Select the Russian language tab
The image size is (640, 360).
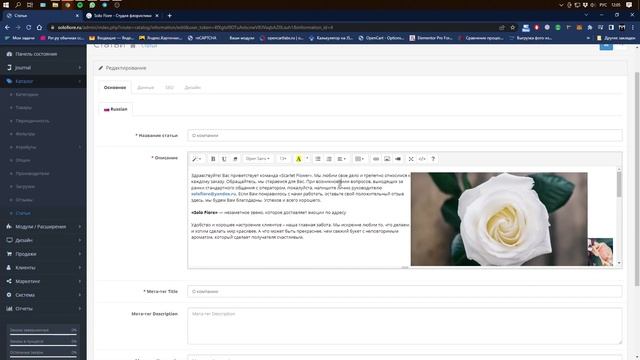[116, 109]
